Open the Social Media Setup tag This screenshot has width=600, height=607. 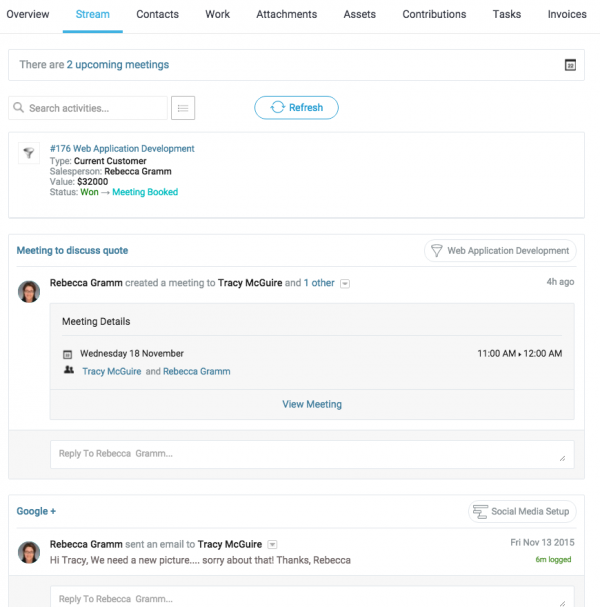pos(521,511)
